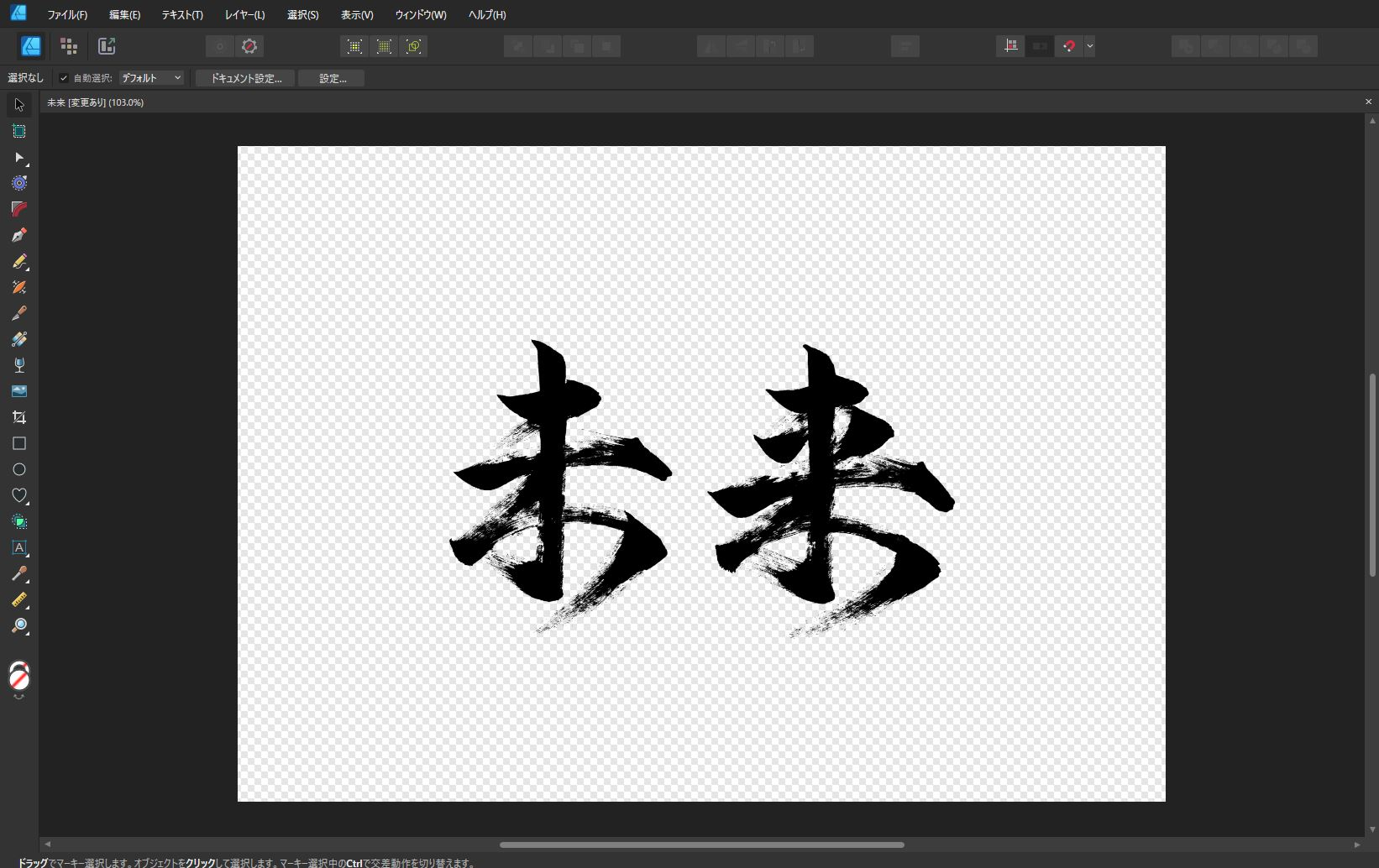Swap stroke and fill colors arrow
This screenshot has width=1379, height=868.
19,698
